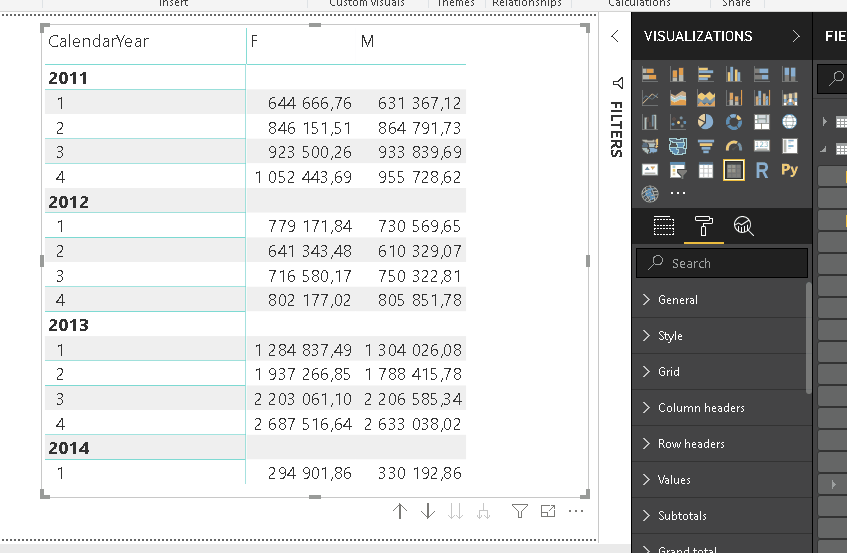Open the import custom visual ellipsis
This screenshot has width=847, height=553.
click(x=677, y=193)
